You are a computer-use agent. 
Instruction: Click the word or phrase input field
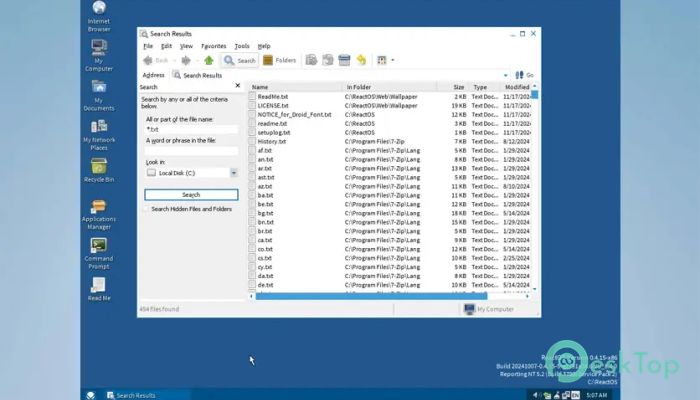coord(191,151)
